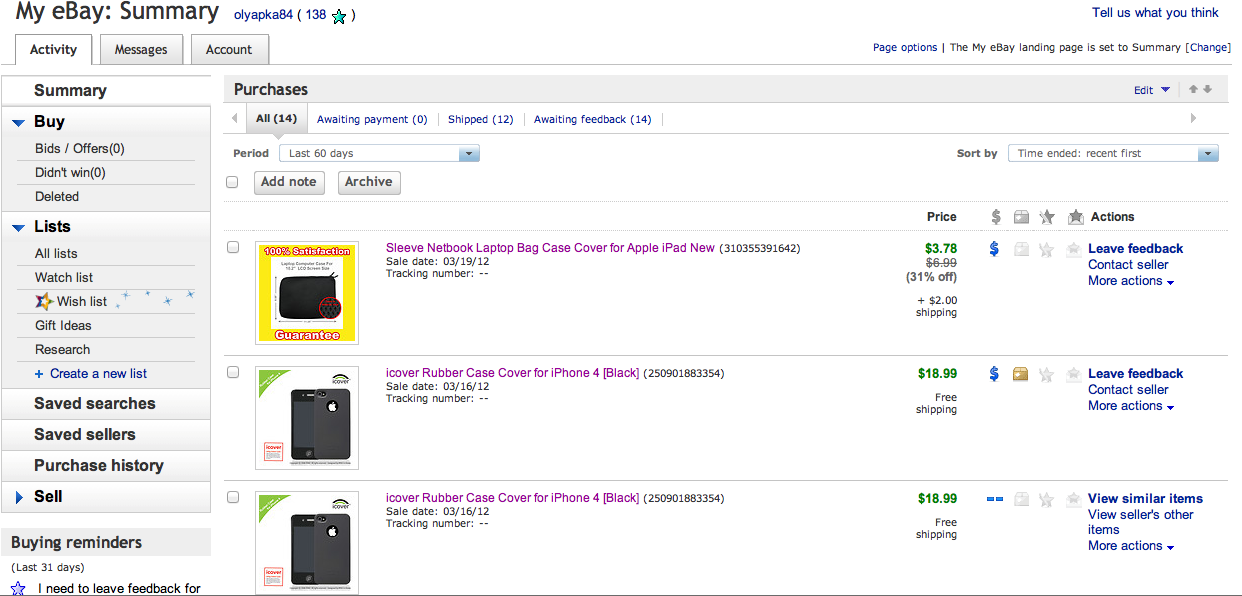Switch to the Messages tab
This screenshot has width=1242, height=596.
140,50
